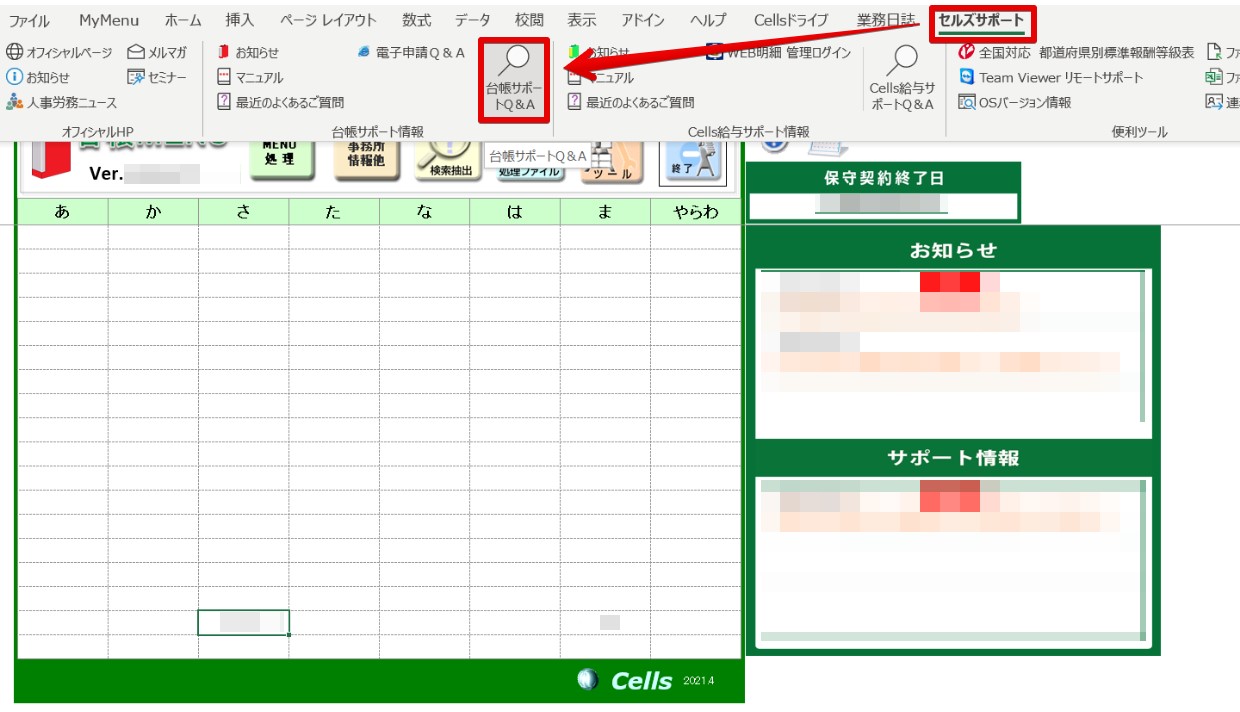Select the な kana index header

click(x=424, y=212)
